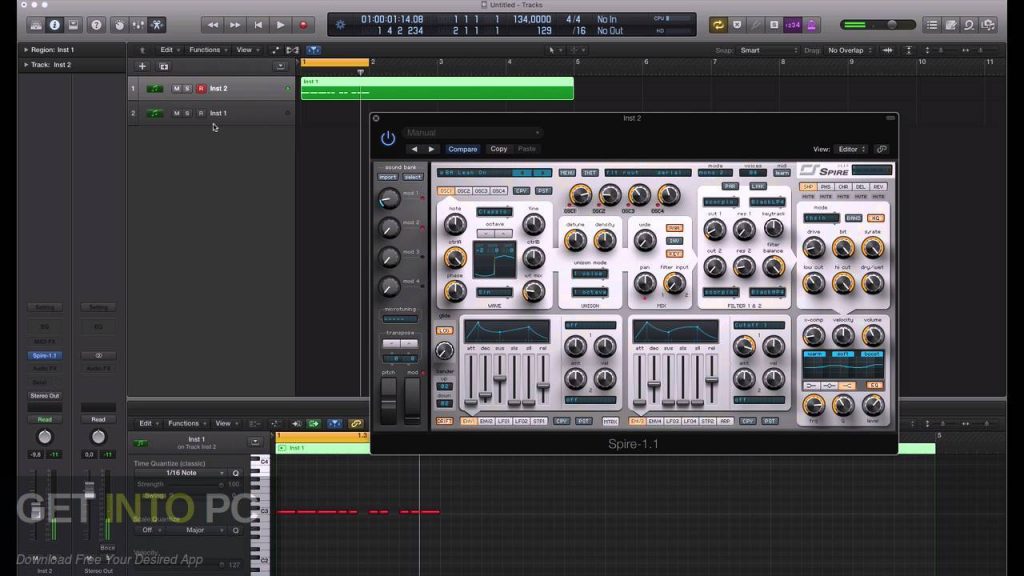Open the Functions menu in Tracks area
This screenshot has width=1024, height=576.
pyautogui.click(x=208, y=50)
